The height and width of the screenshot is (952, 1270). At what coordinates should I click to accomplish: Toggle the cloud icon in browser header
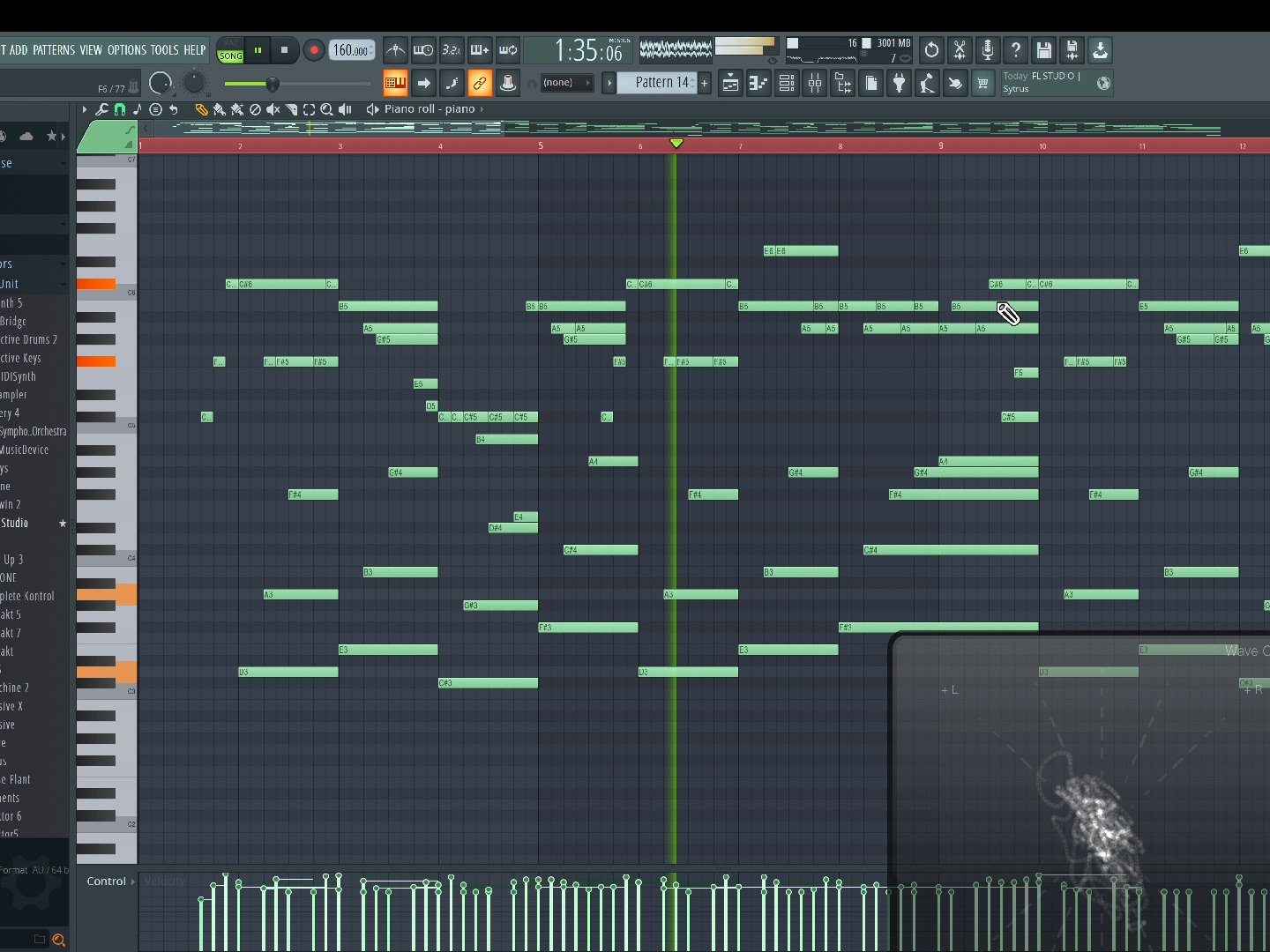point(26,136)
